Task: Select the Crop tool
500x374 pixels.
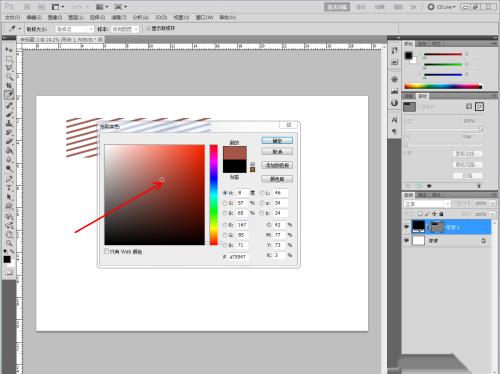Action: (9, 86)
